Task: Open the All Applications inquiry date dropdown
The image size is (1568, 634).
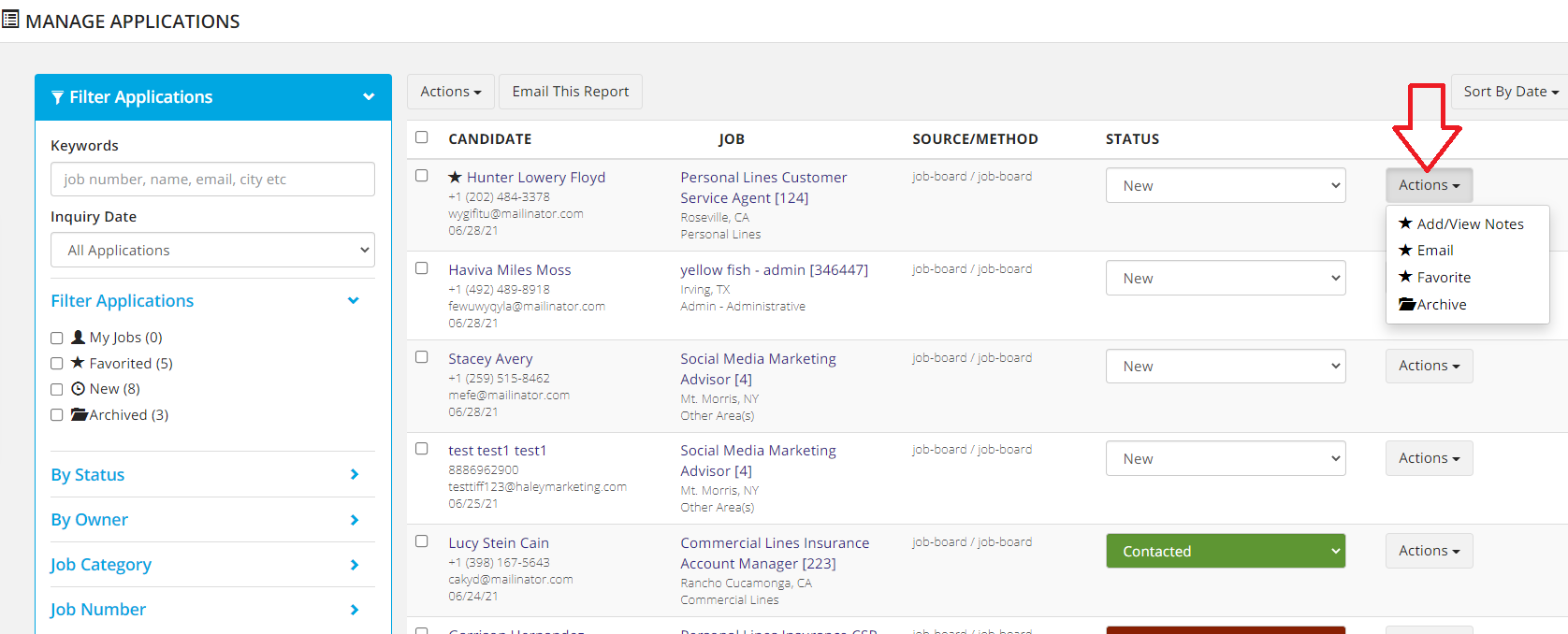Action: point(212,250)
